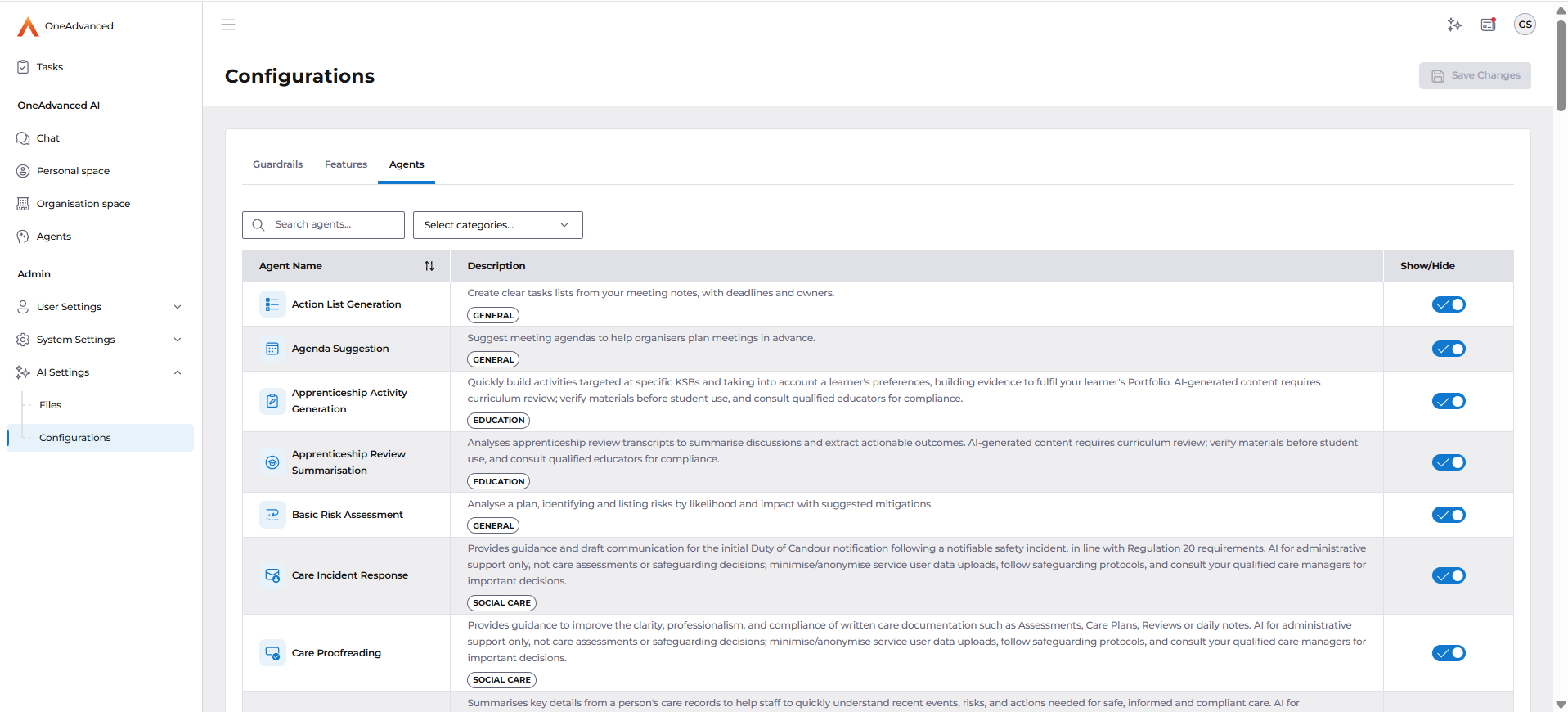Select Configurations in the sidebar
Image resolution: width=1568 pixels, height=712 pixels.
100,438
